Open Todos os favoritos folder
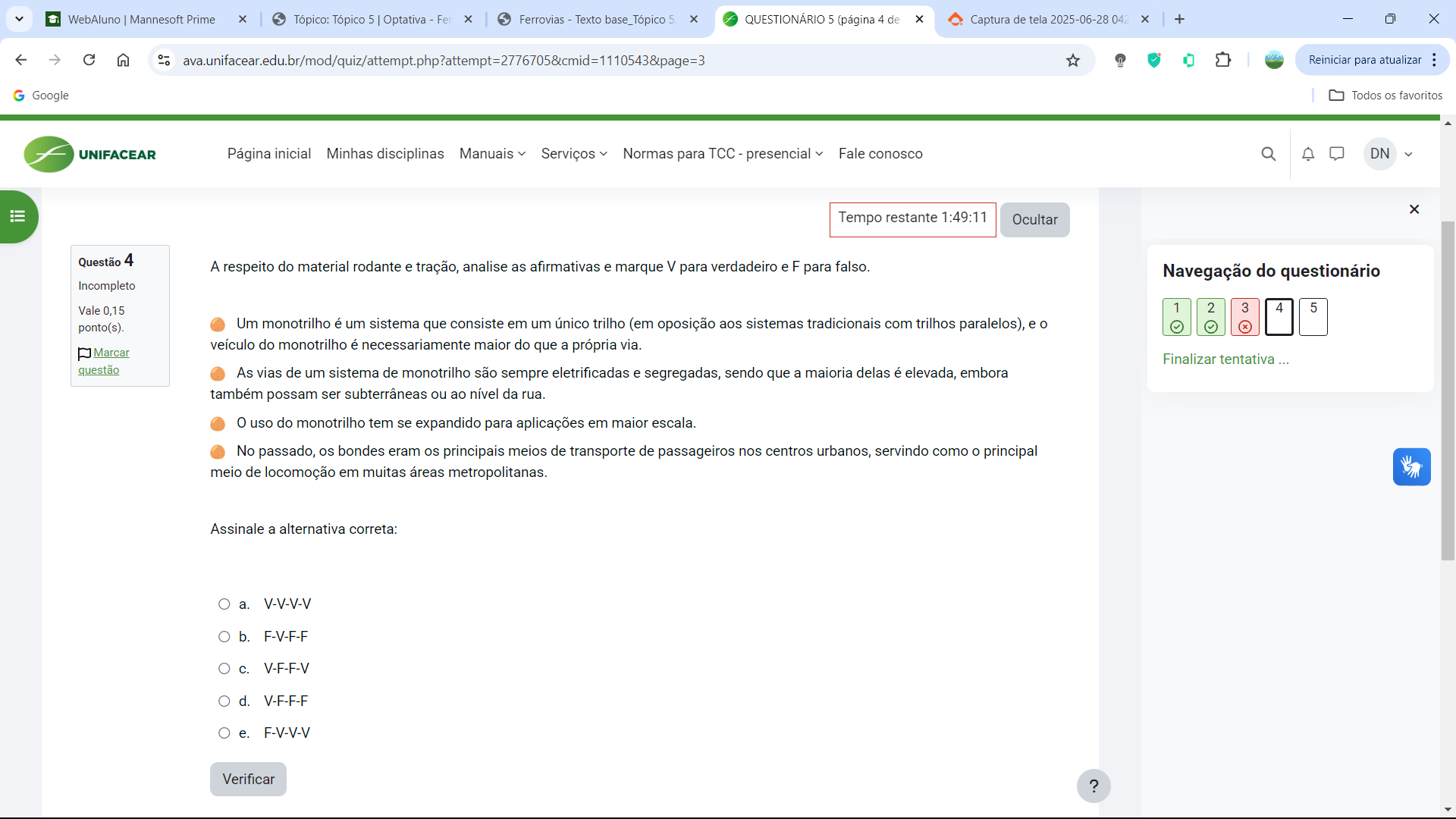1456x819 pixels. 1385,96
